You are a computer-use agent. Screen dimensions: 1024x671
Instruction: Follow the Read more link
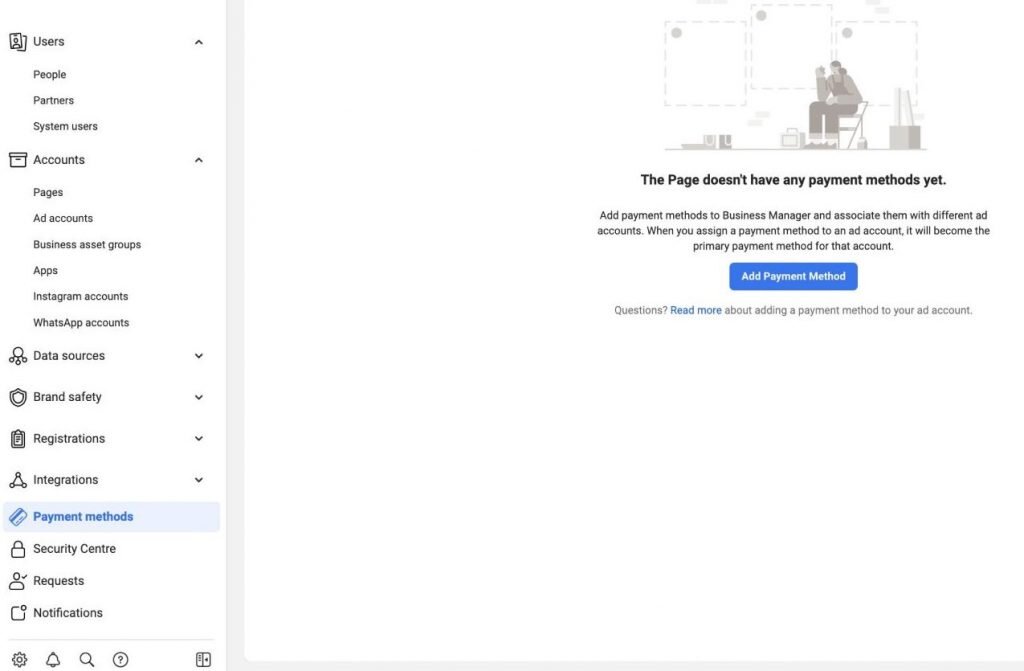[x=696, y=310]
